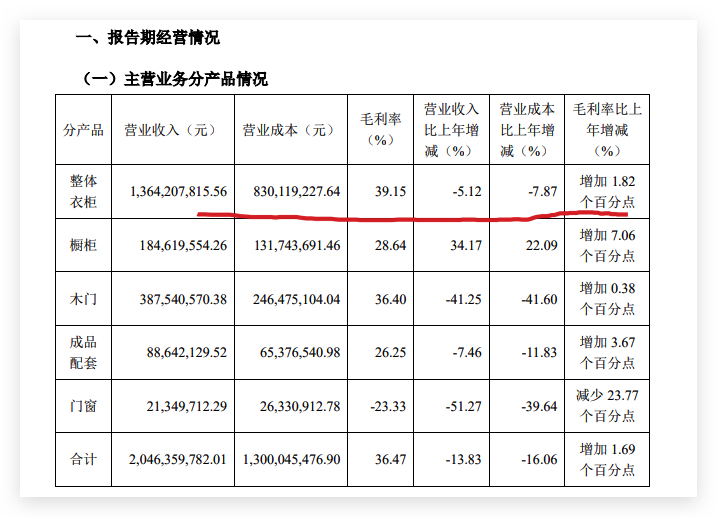
Task: Click revenue value 1,364,207,815.56
Action: tap(179, 191)
